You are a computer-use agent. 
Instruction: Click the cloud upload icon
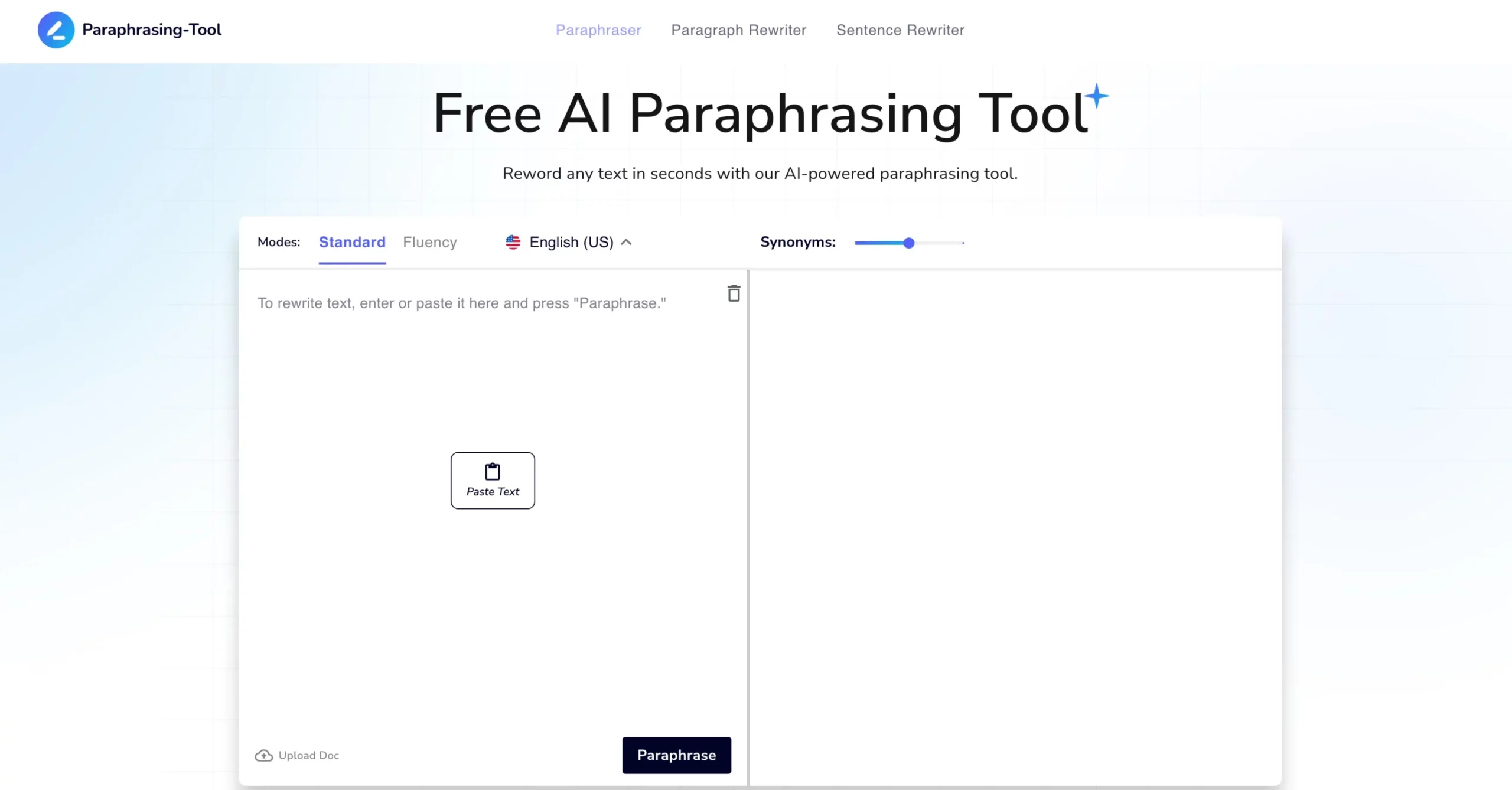[263, 756]
